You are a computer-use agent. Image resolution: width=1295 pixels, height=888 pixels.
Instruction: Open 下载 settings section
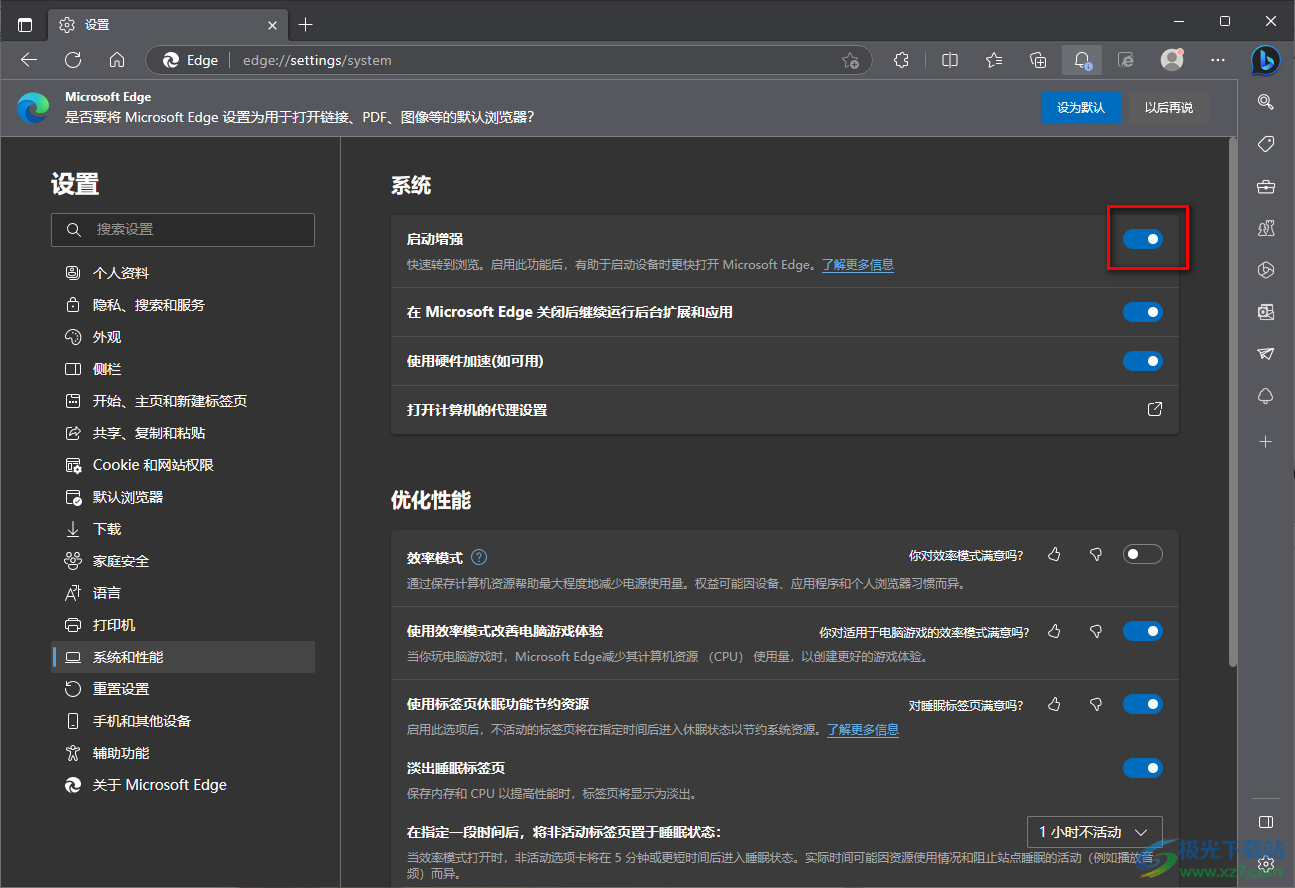click(x=183, y=529)
